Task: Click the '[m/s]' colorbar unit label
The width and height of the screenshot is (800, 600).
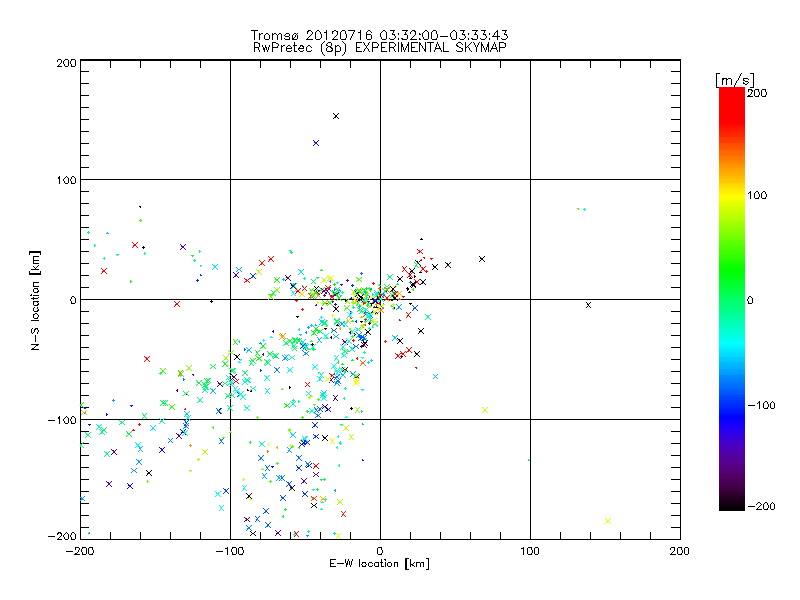Action: coord(735,80)
